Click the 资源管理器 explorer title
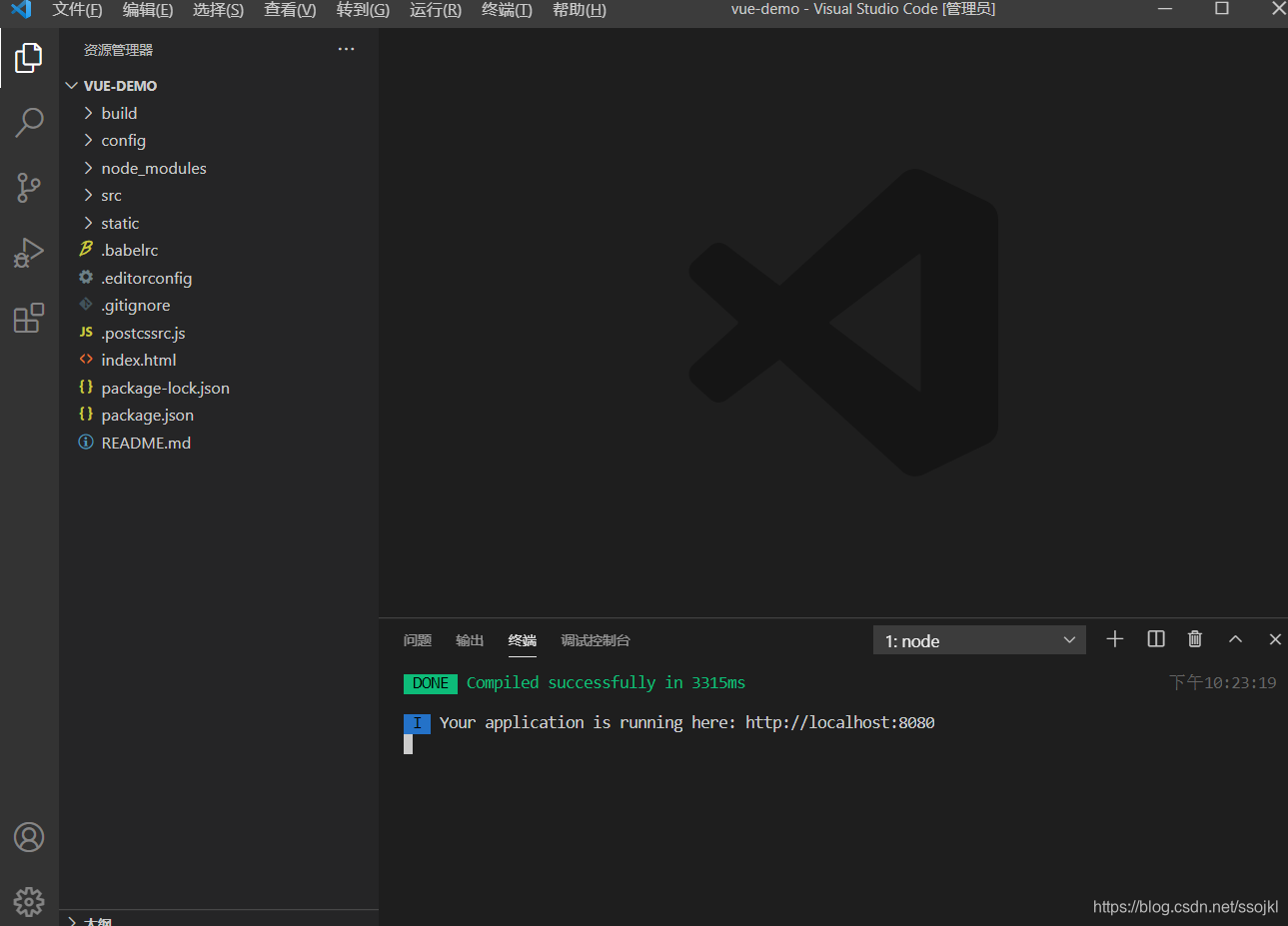1288x926 pixels. (x=118, y=50)
